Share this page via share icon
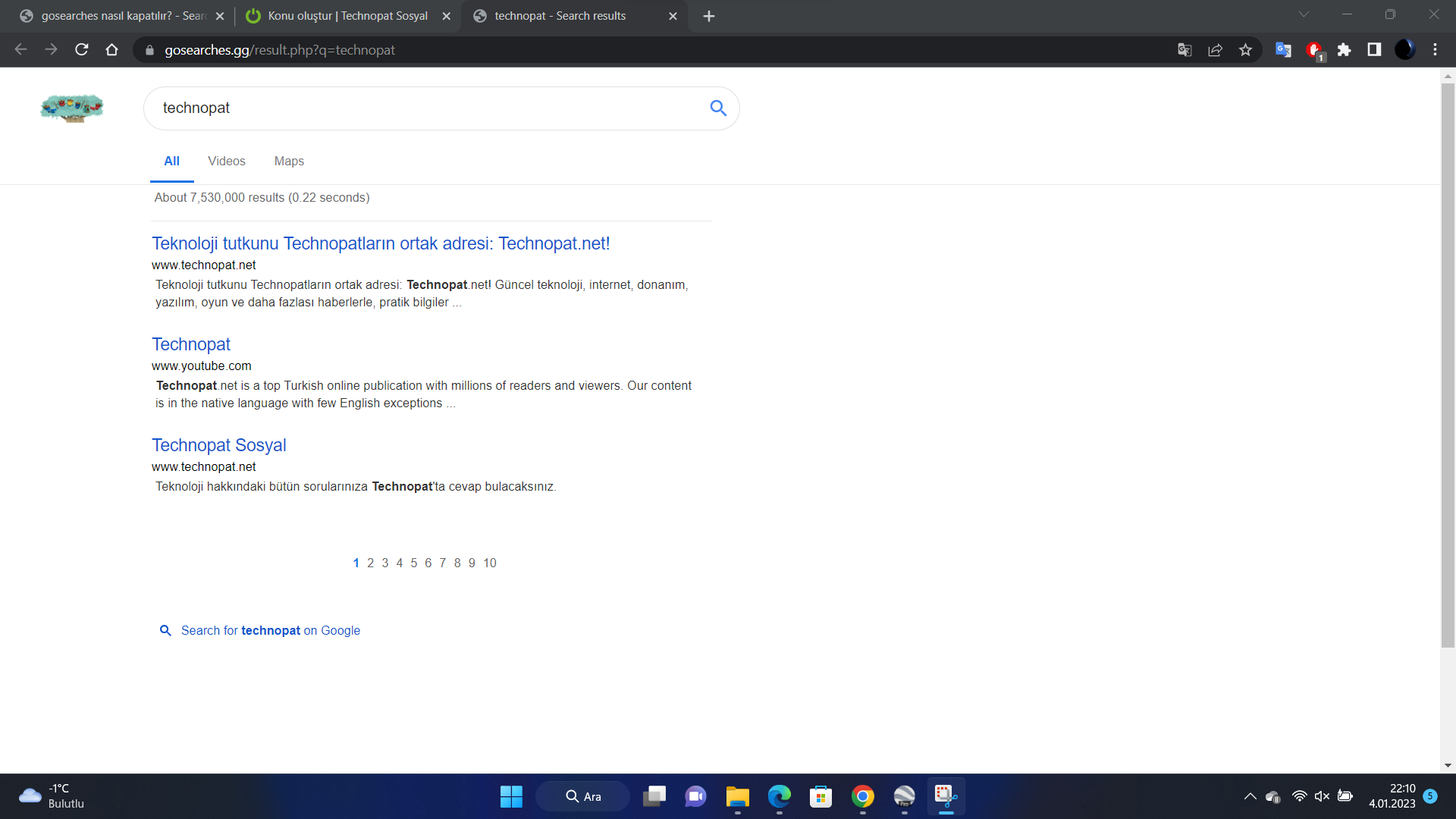Viewport: 1456px width, 819px height. [1215, 50]
